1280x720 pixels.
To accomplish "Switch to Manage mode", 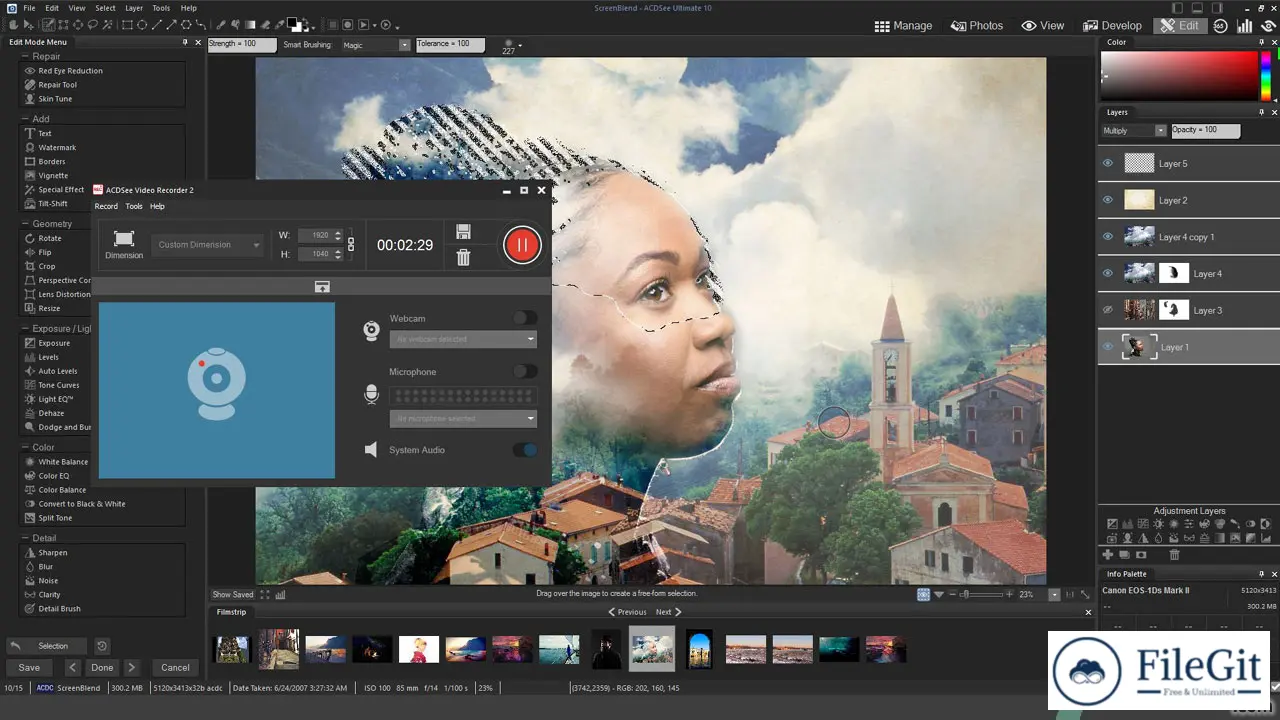I will click(x=903, y=26).
